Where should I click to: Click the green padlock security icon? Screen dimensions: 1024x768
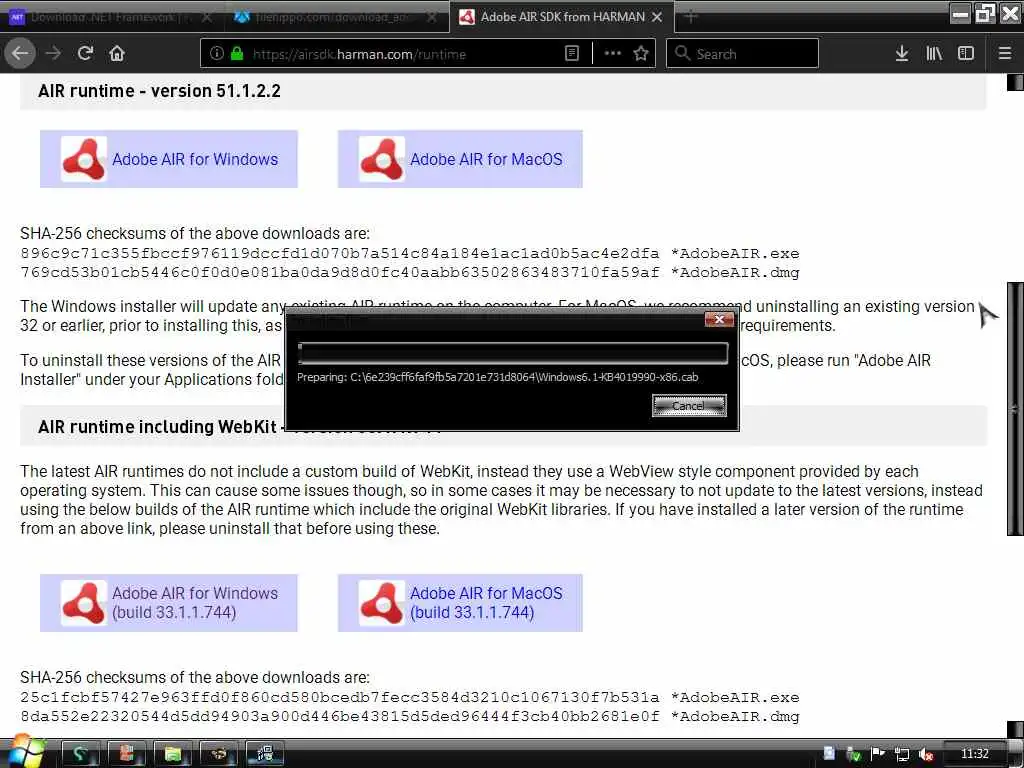pyautogui.click(x=237, y=54)
